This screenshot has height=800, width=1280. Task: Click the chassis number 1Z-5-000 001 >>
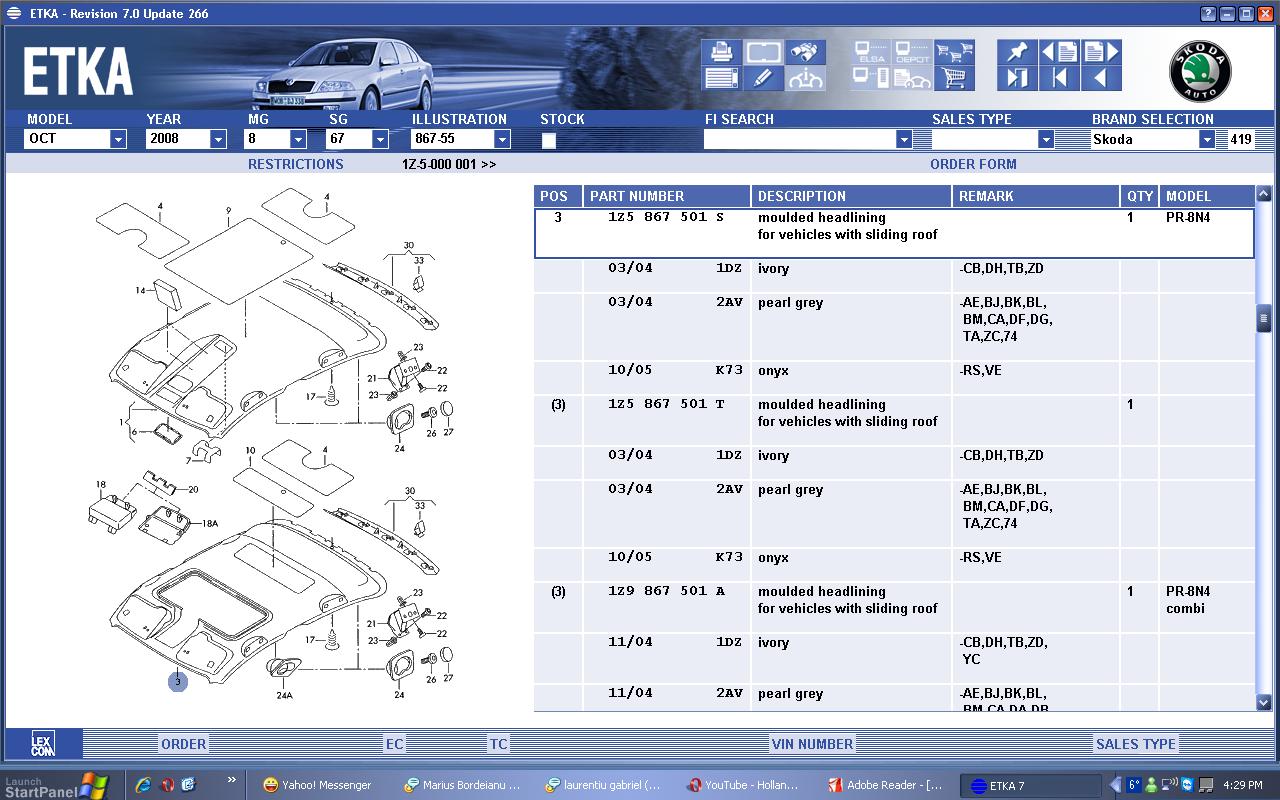(x=449, y=164)
